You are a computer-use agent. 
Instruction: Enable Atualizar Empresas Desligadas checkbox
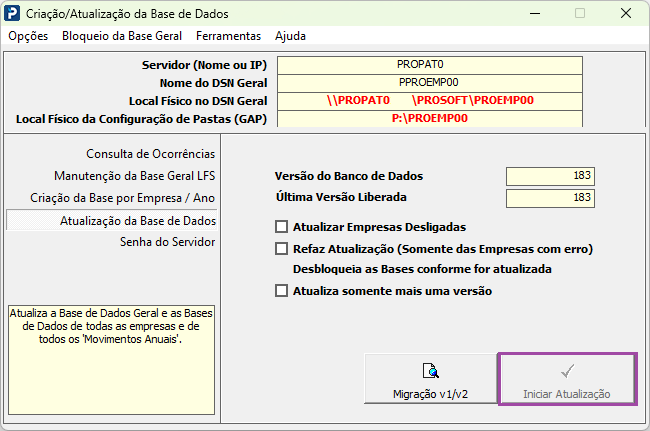click(281, 227)
